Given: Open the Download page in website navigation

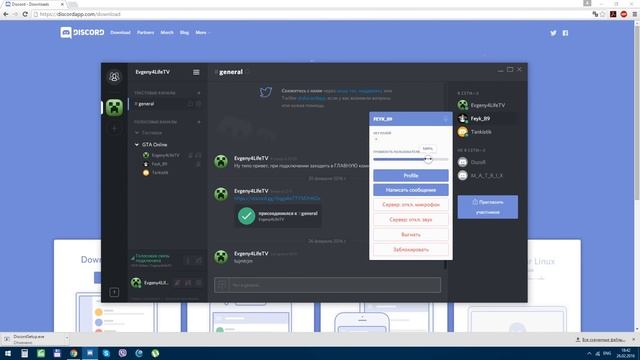Looking at the screenshot, I should click(x=120, y=33).
